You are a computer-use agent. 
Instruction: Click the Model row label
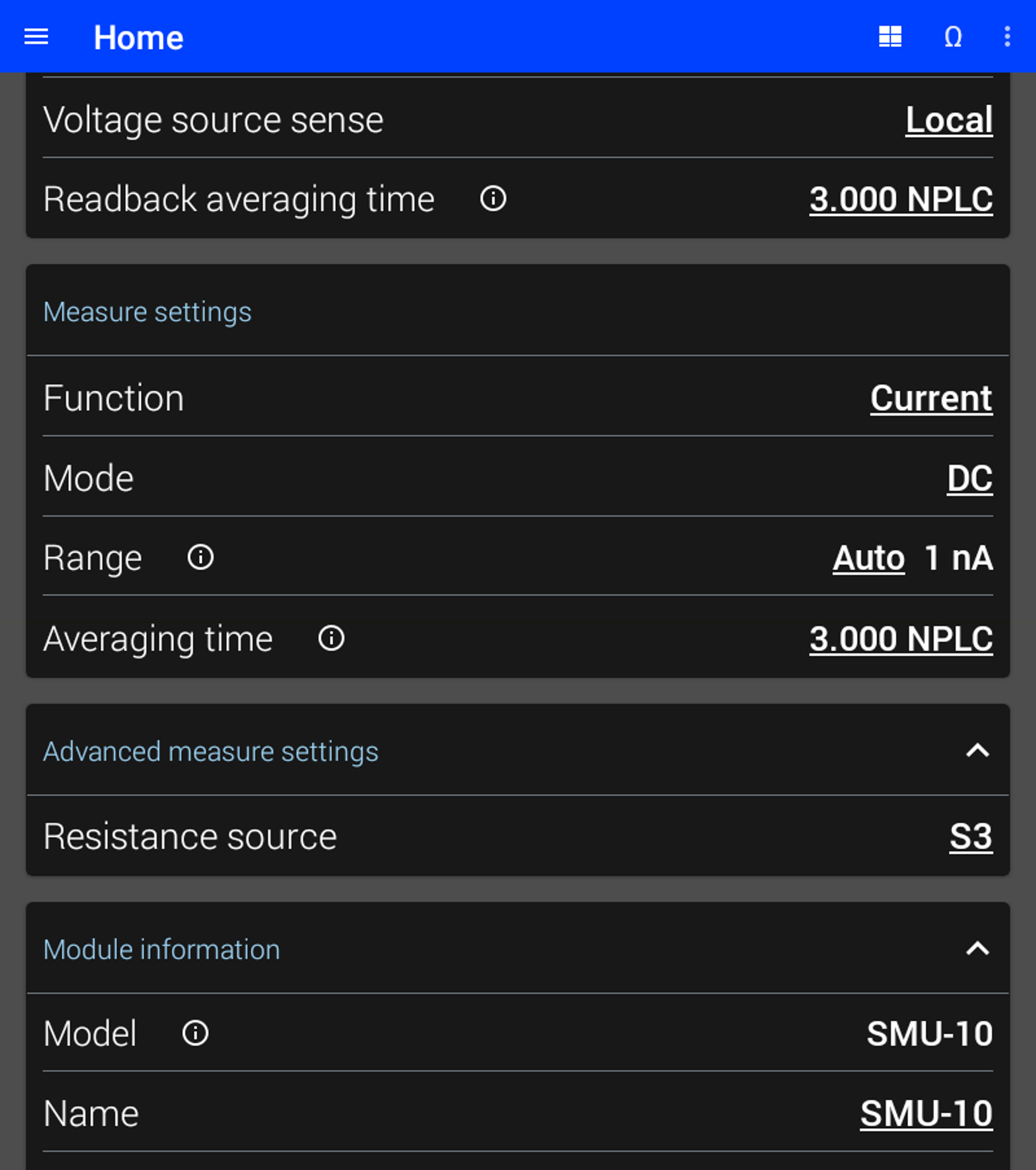click(90, 1034)
